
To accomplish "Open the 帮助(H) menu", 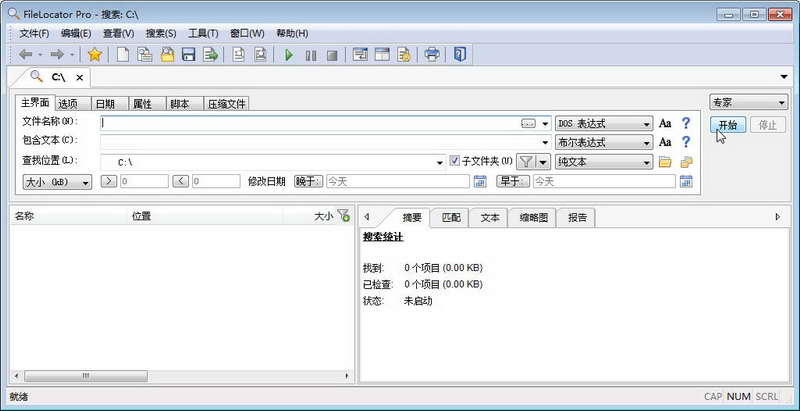I will click(292, 33).
